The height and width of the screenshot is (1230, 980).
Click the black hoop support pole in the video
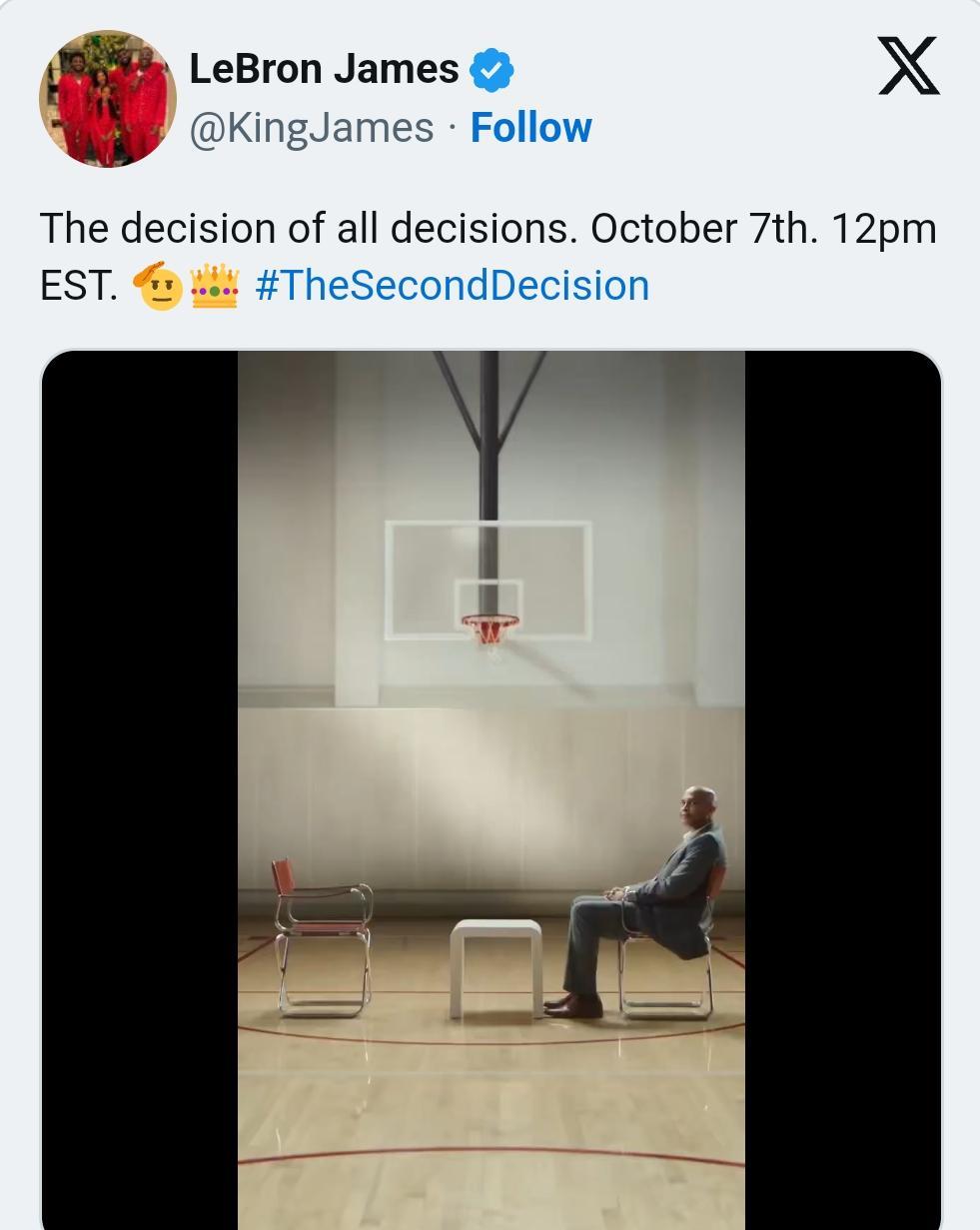click(x=489, y=440)
